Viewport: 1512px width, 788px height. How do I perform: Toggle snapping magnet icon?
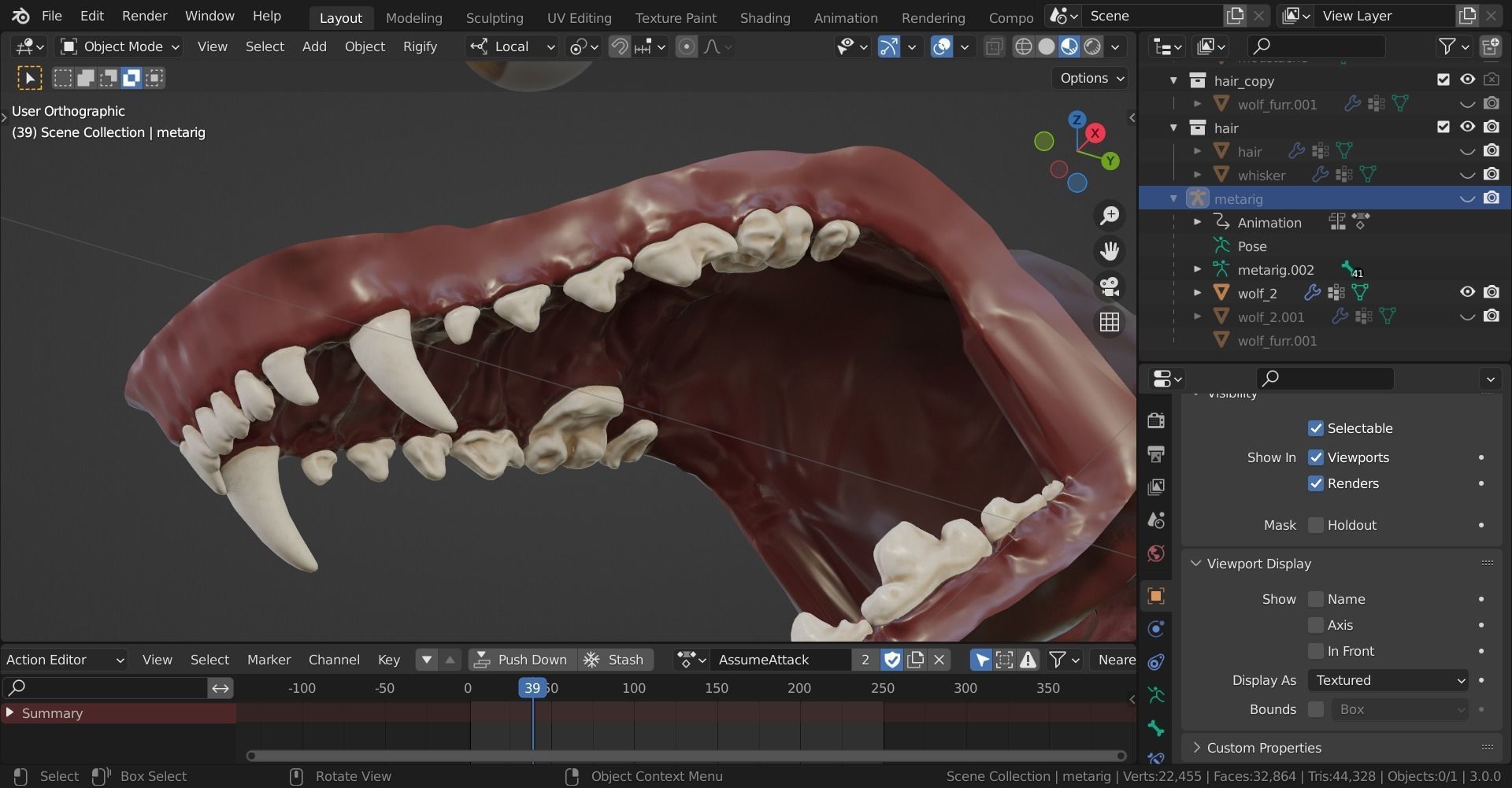pyautogui.click(x=619, y=47)
